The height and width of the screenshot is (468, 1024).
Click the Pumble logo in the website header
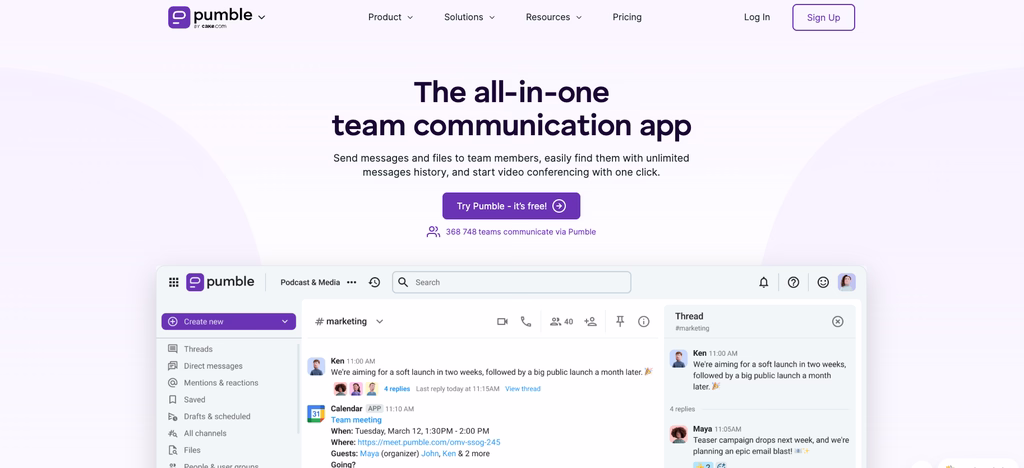210,17
